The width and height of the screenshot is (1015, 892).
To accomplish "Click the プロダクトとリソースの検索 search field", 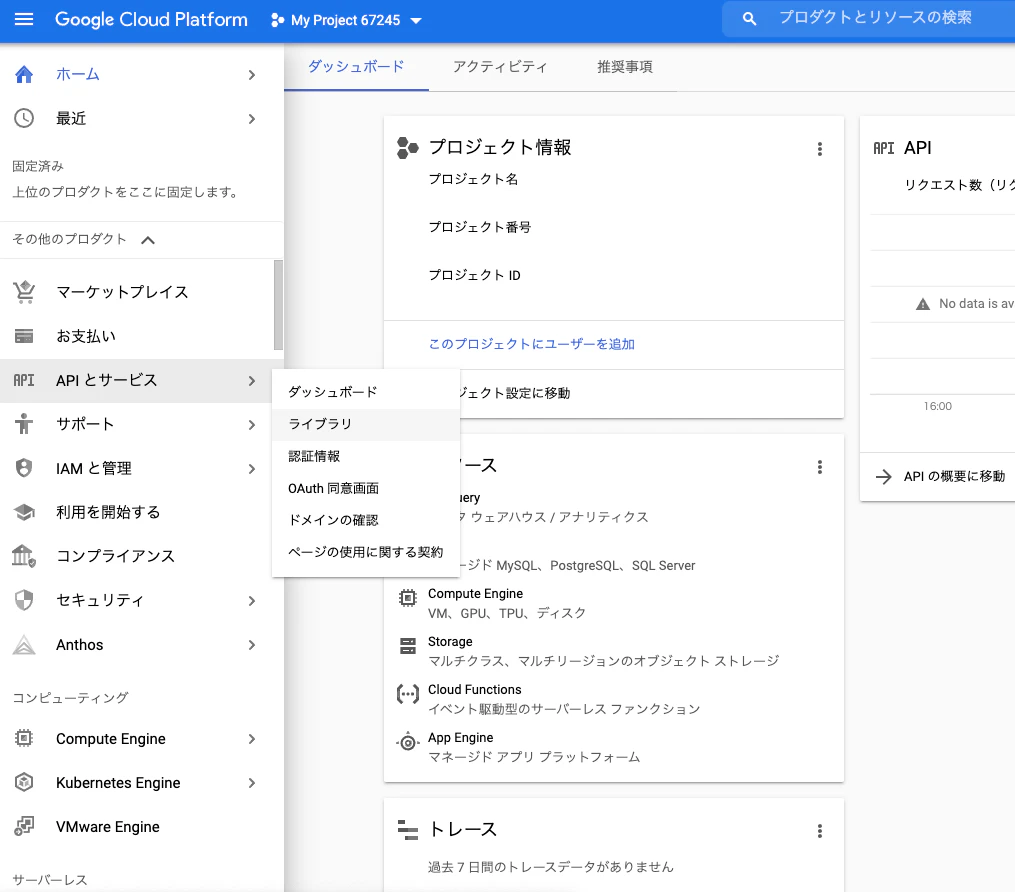I will [875, 18].
